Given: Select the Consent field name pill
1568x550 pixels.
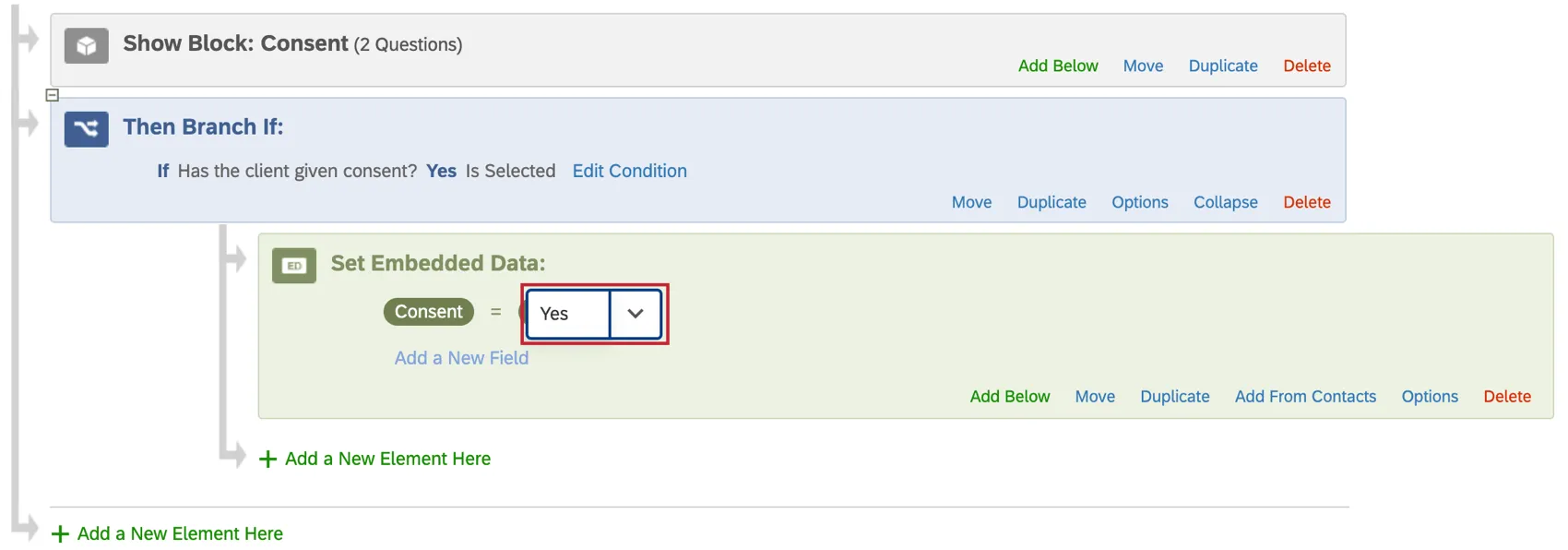Looking at the screenshot, I should (x=428, y=312).
